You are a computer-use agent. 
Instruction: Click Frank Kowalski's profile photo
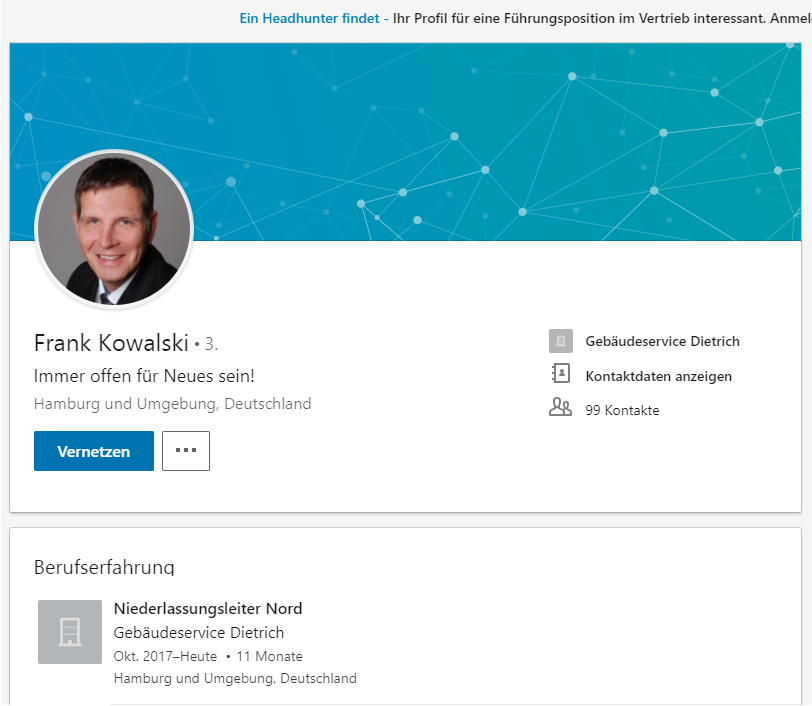coord(114,229)
